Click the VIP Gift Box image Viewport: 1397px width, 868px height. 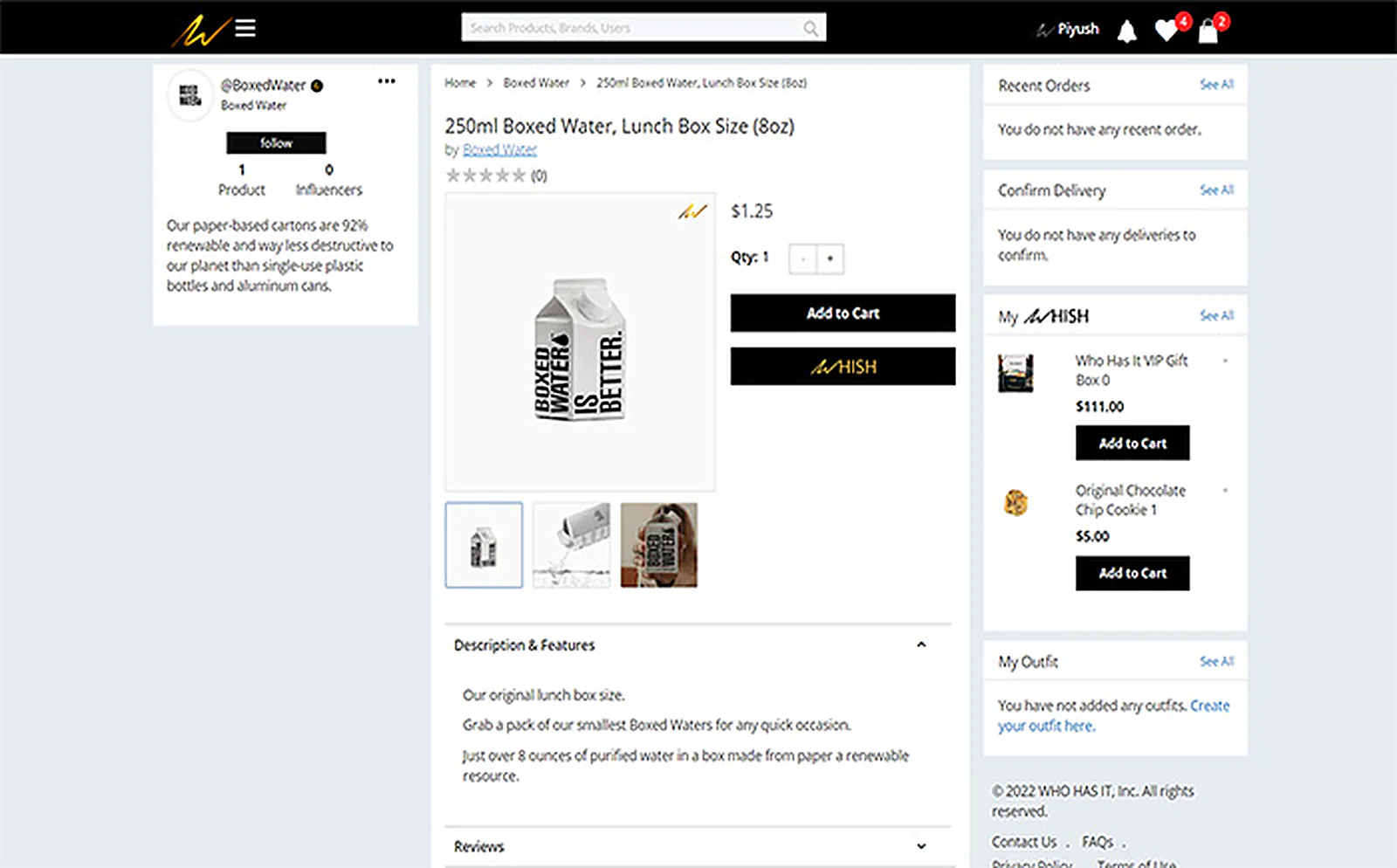1015,373
